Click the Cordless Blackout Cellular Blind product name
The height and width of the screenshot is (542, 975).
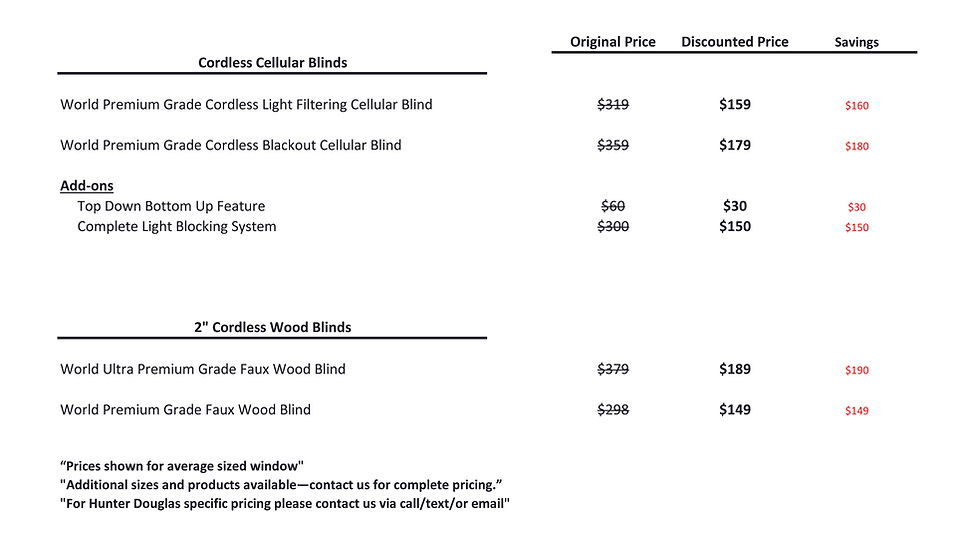click(230, 145)
